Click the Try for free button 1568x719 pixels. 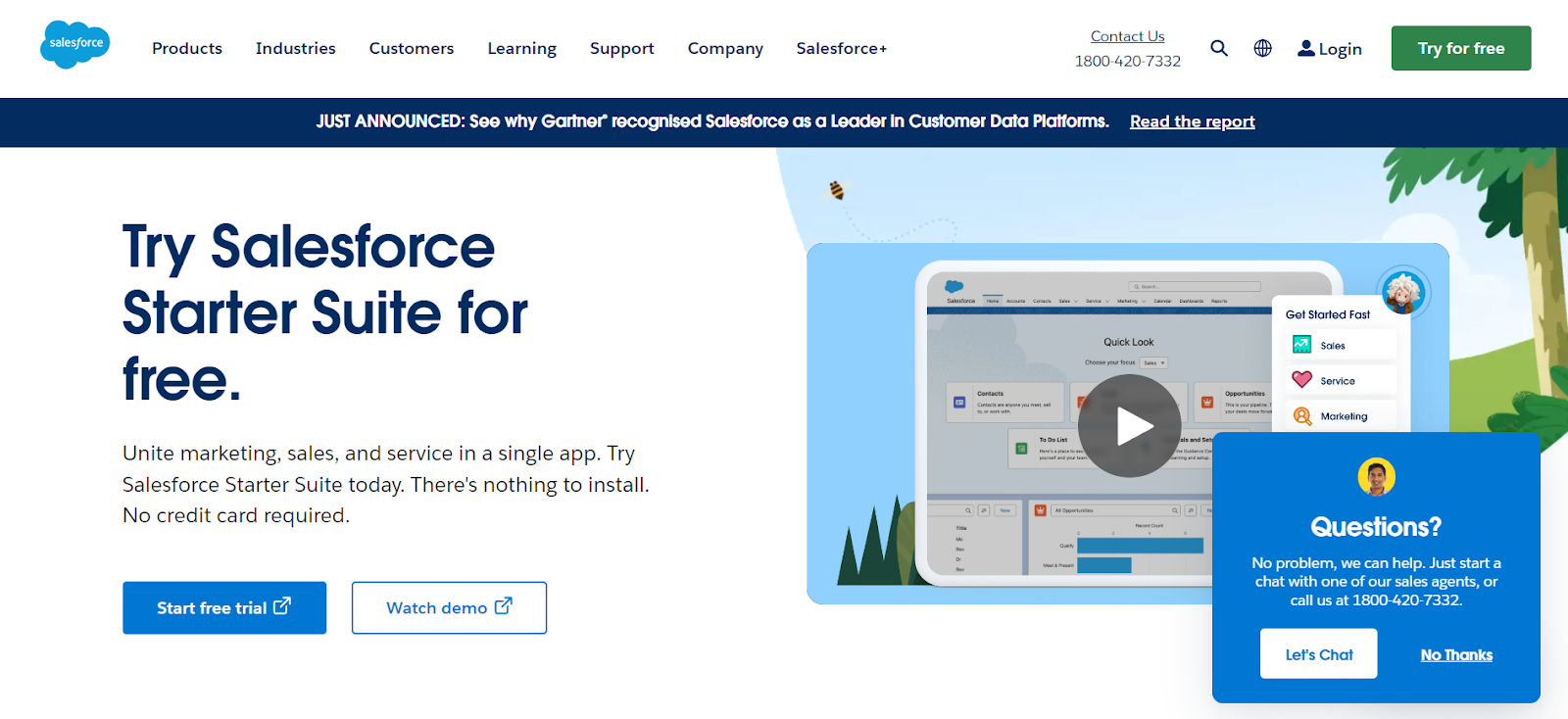click(x=1461, y=48)
